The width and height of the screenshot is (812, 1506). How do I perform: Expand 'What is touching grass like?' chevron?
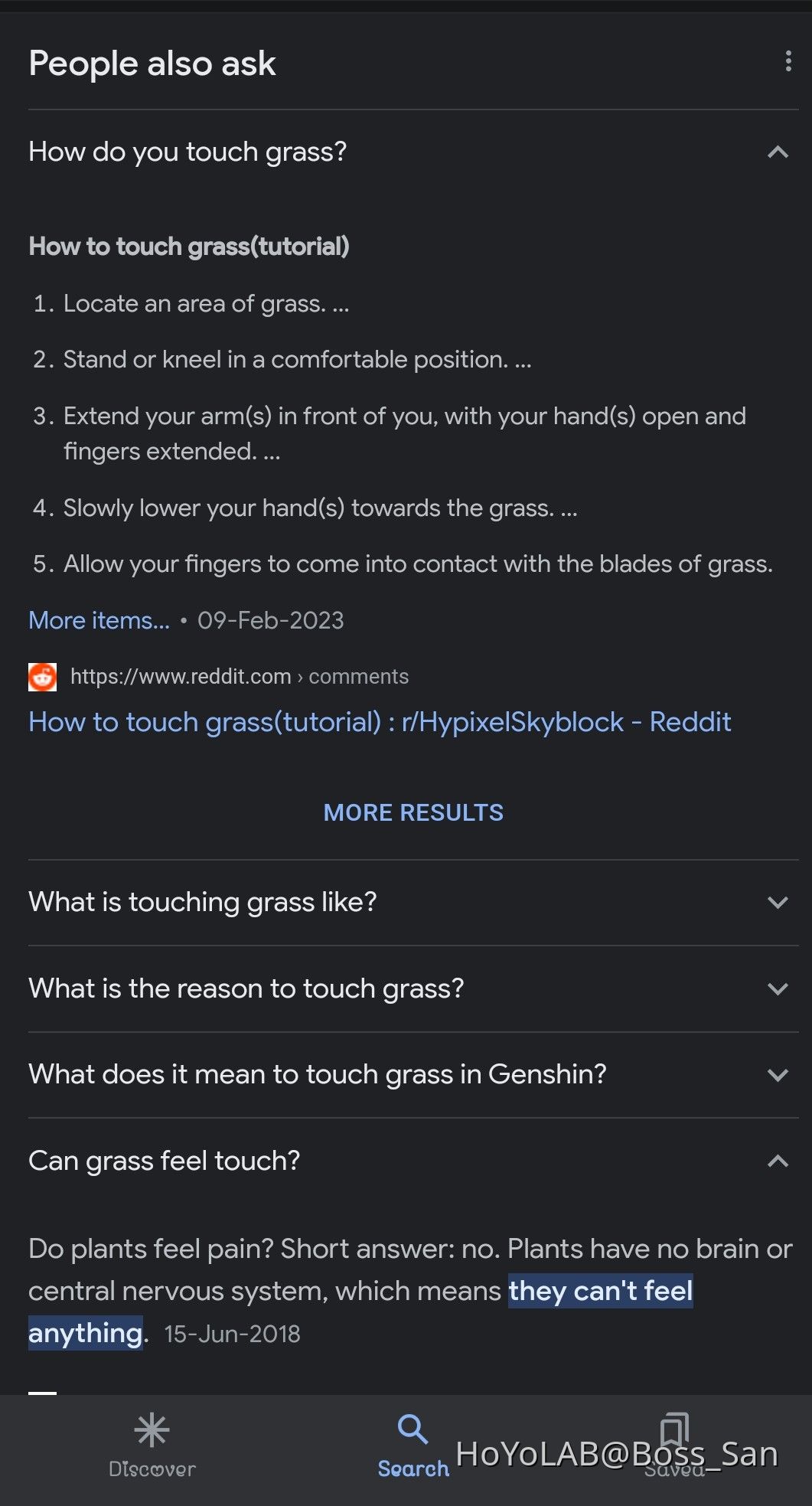(x=778, y=903)
